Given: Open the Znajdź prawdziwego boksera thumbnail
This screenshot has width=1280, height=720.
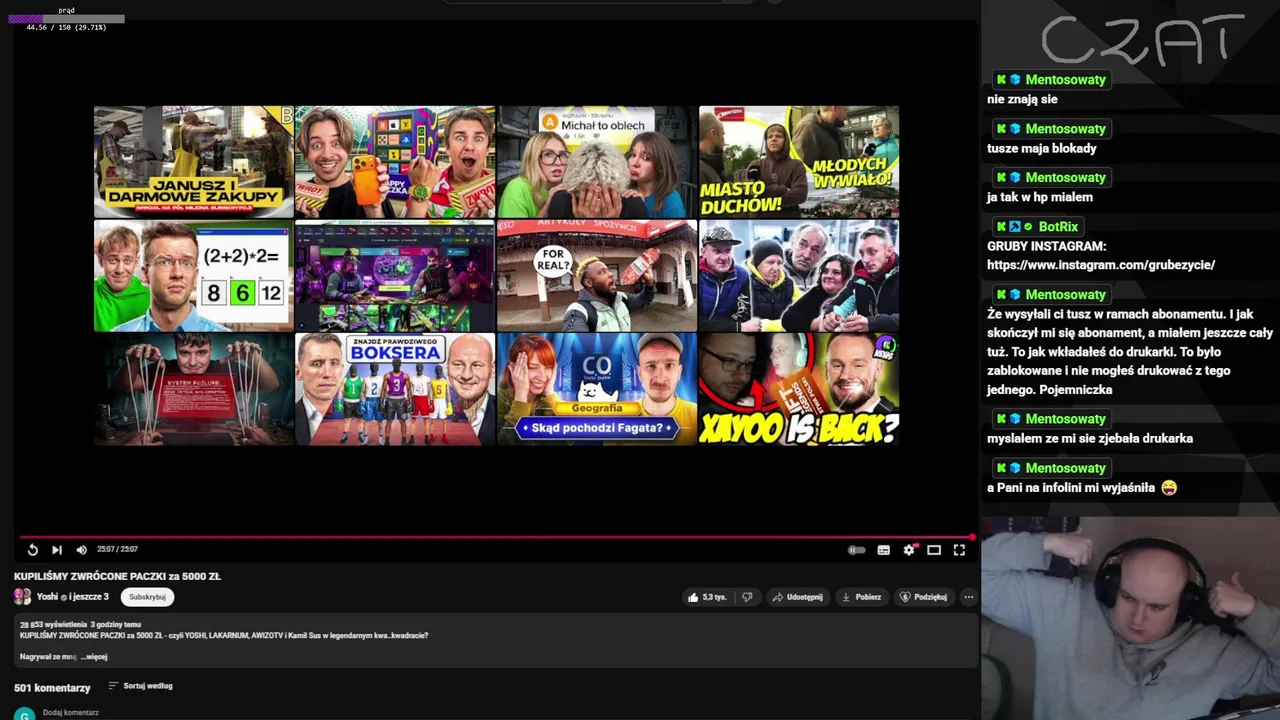Looking at the screenshot, I should (x=395, y=389).
